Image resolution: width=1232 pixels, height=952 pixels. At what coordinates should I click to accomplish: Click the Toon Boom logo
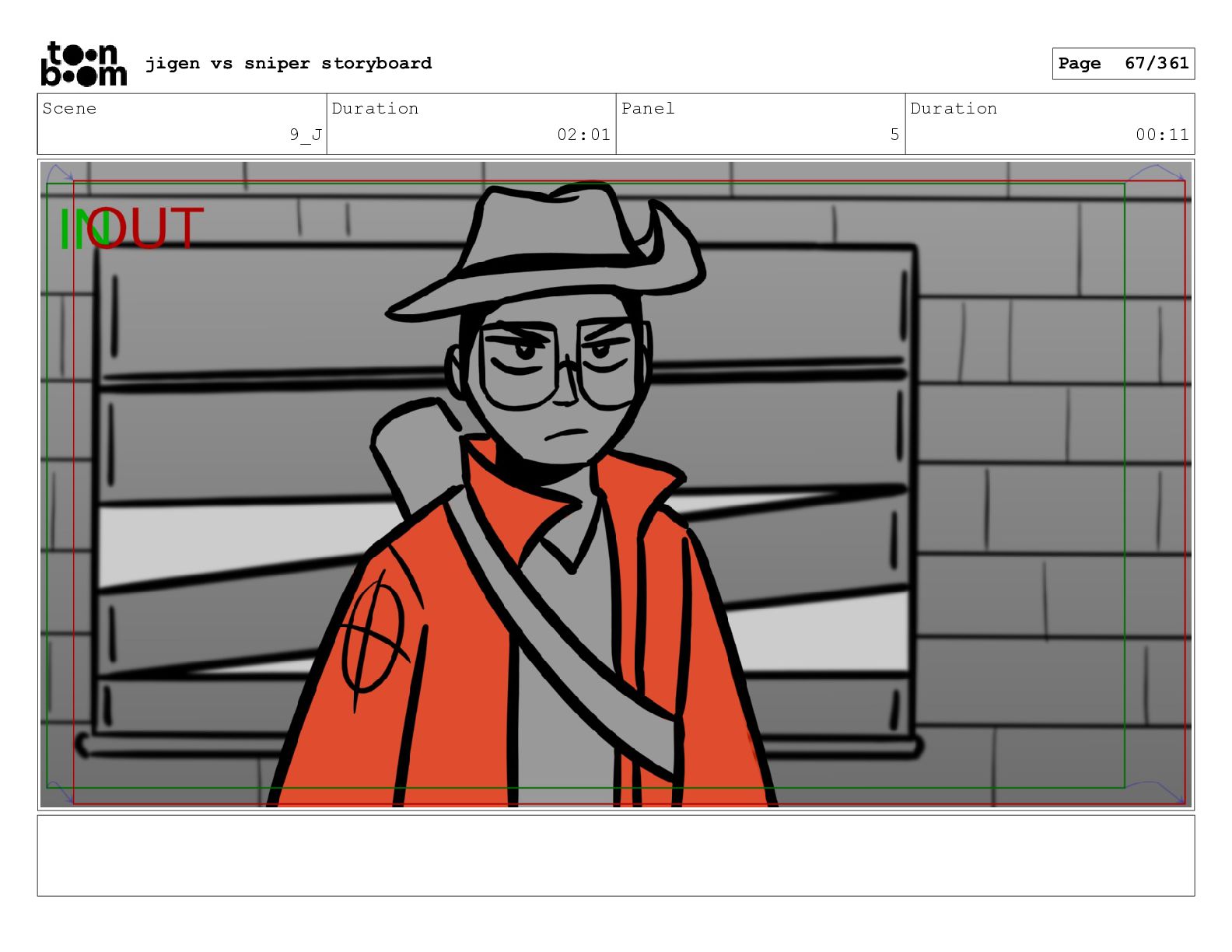[x=83, y=63]
